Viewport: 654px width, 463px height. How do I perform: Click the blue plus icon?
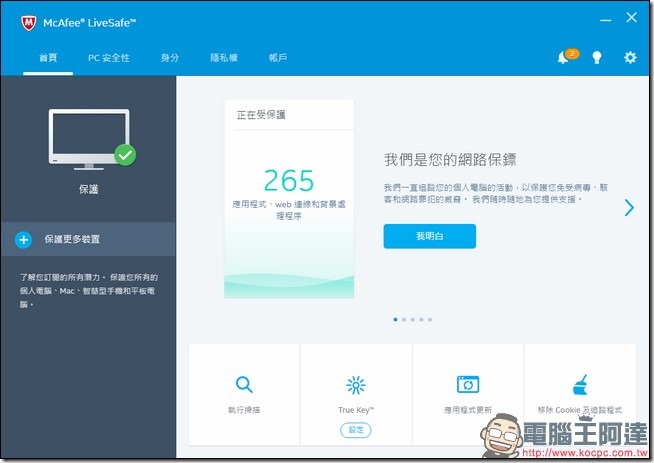[x=24, y=239]
